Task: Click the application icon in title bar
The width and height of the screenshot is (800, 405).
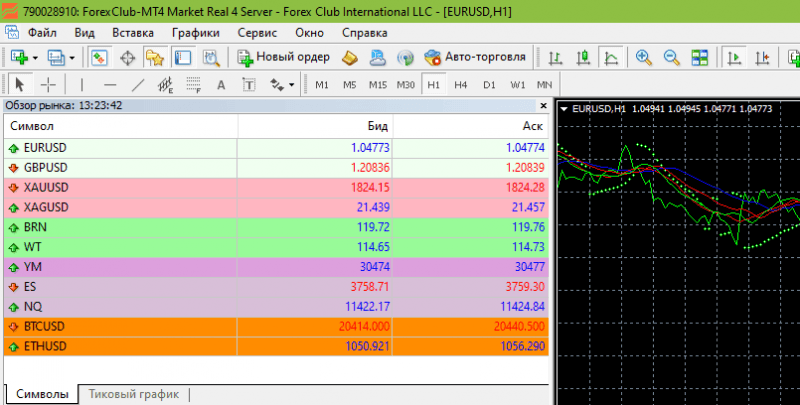Action: point(10,11)
